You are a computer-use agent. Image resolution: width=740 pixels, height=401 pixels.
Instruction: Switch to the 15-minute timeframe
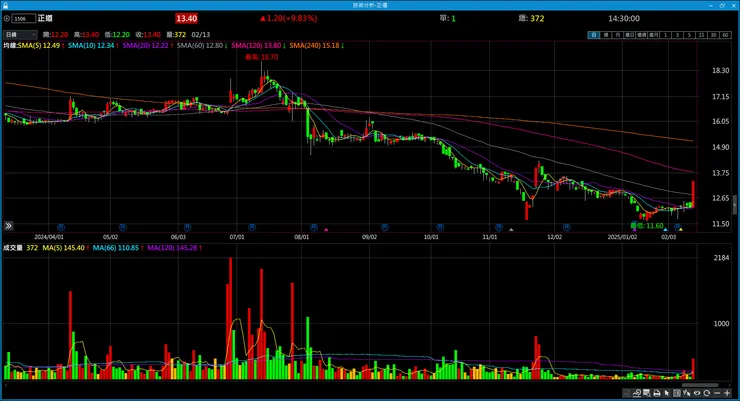701,35
